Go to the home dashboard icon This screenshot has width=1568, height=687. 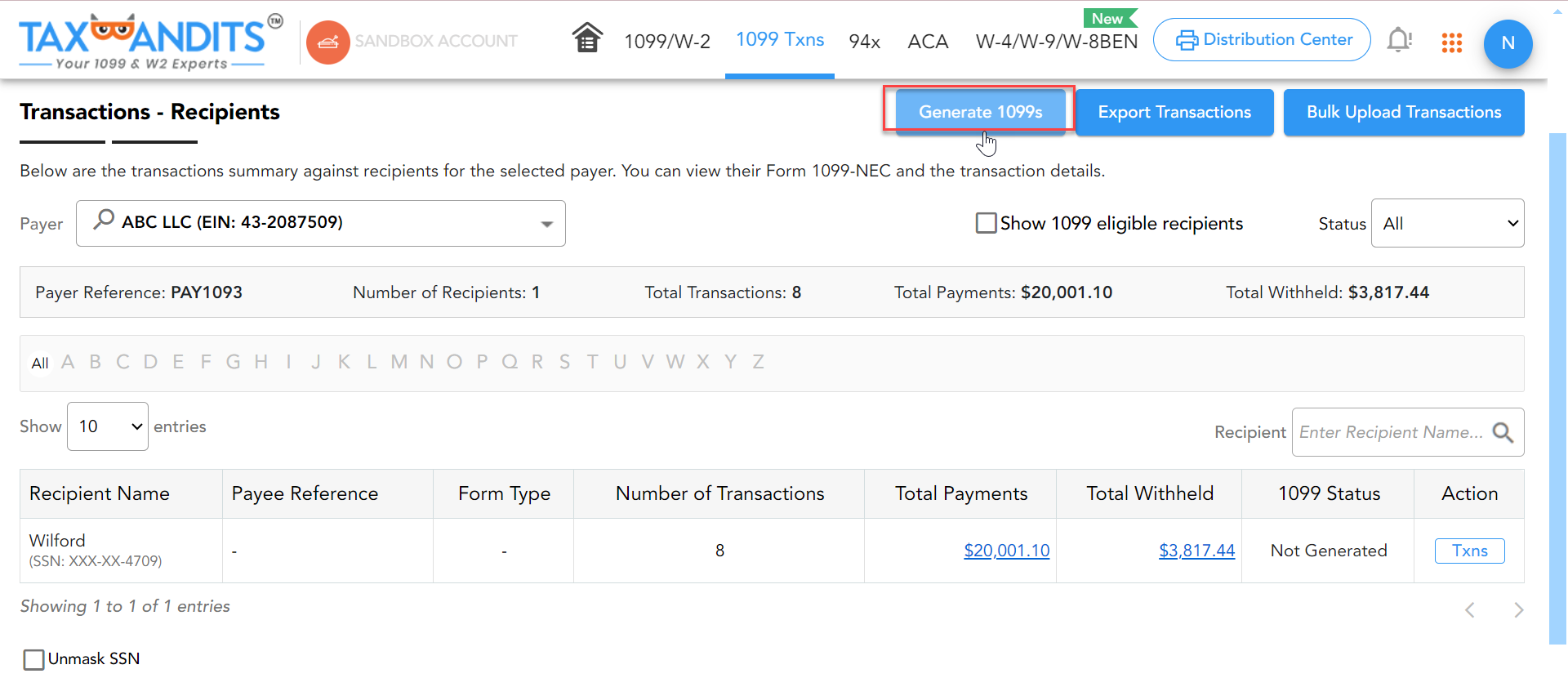click(x=587, y=38)
